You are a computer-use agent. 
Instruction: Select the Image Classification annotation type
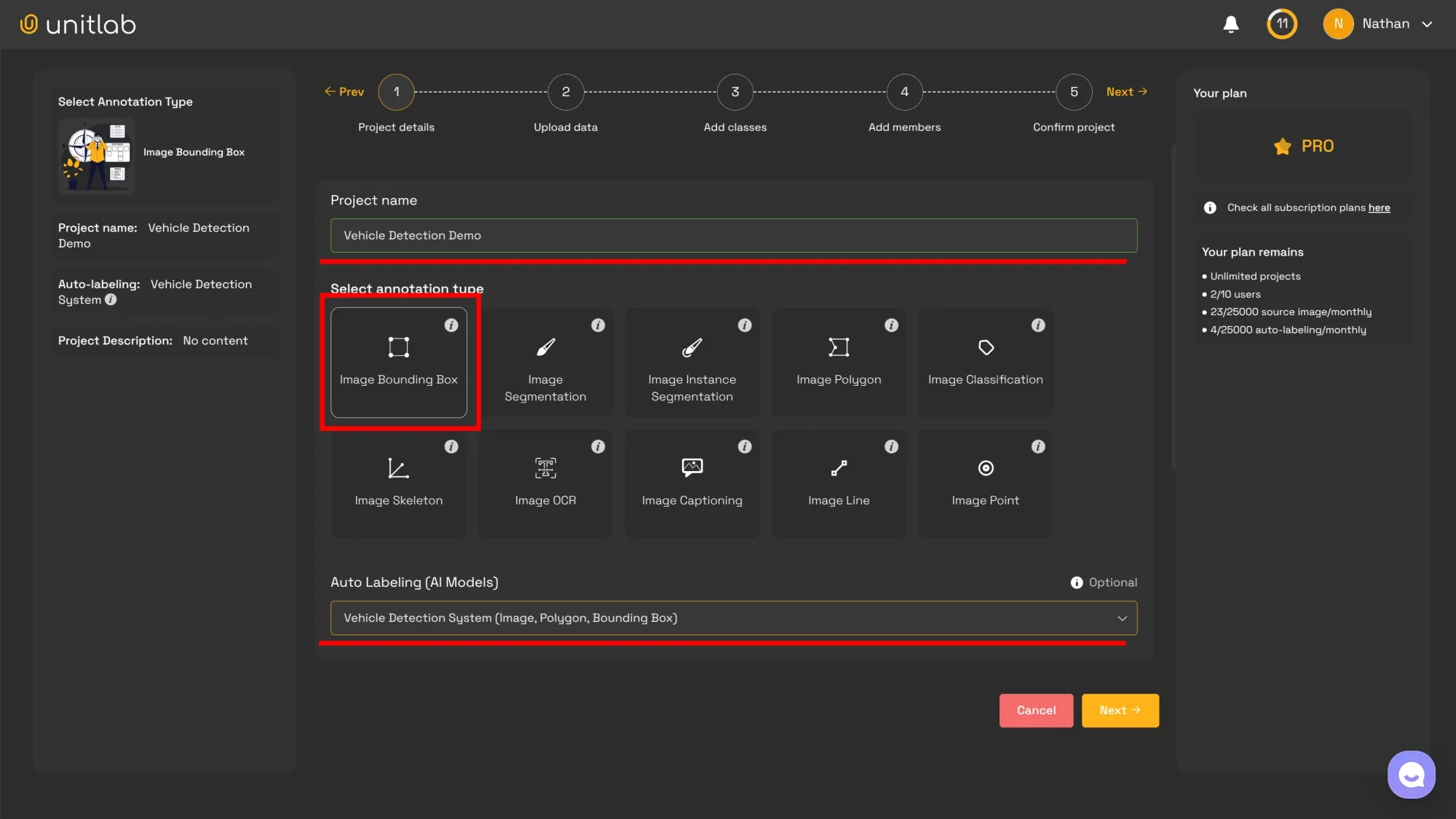pos(985,363)
